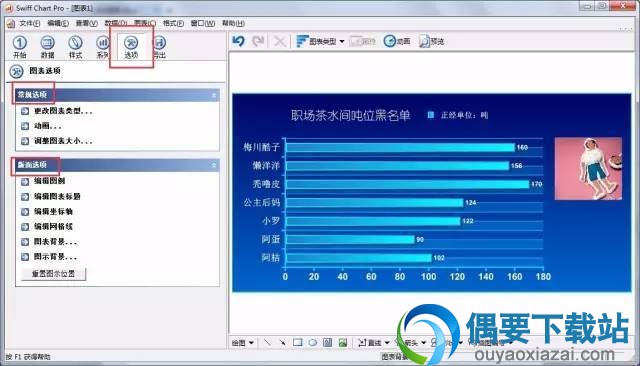
Task: Open the 样式 (Style) step icon
Action: [76, 47]
